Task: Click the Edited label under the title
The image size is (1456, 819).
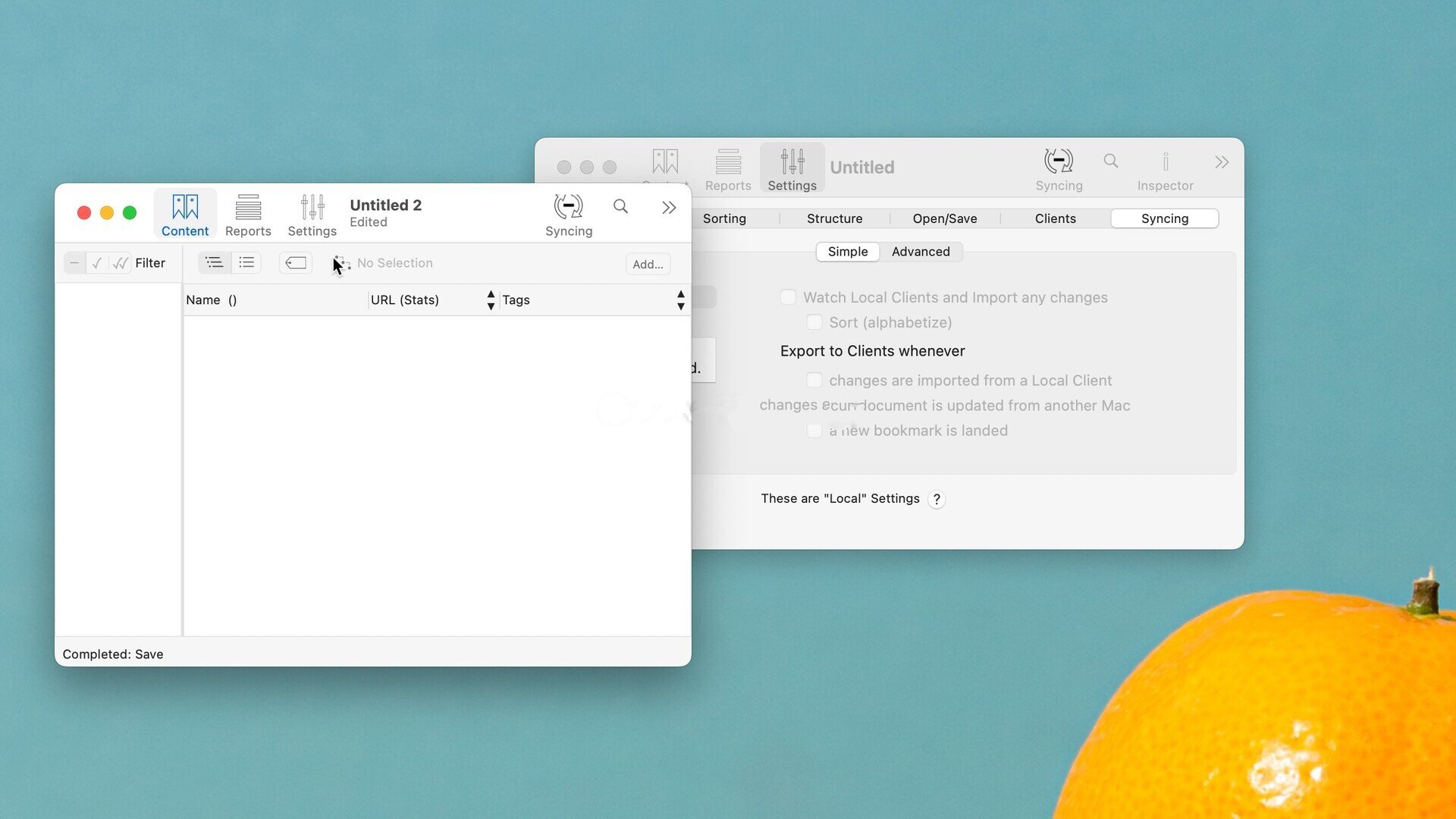Action: pyautogui.click(x=369, y=222)
